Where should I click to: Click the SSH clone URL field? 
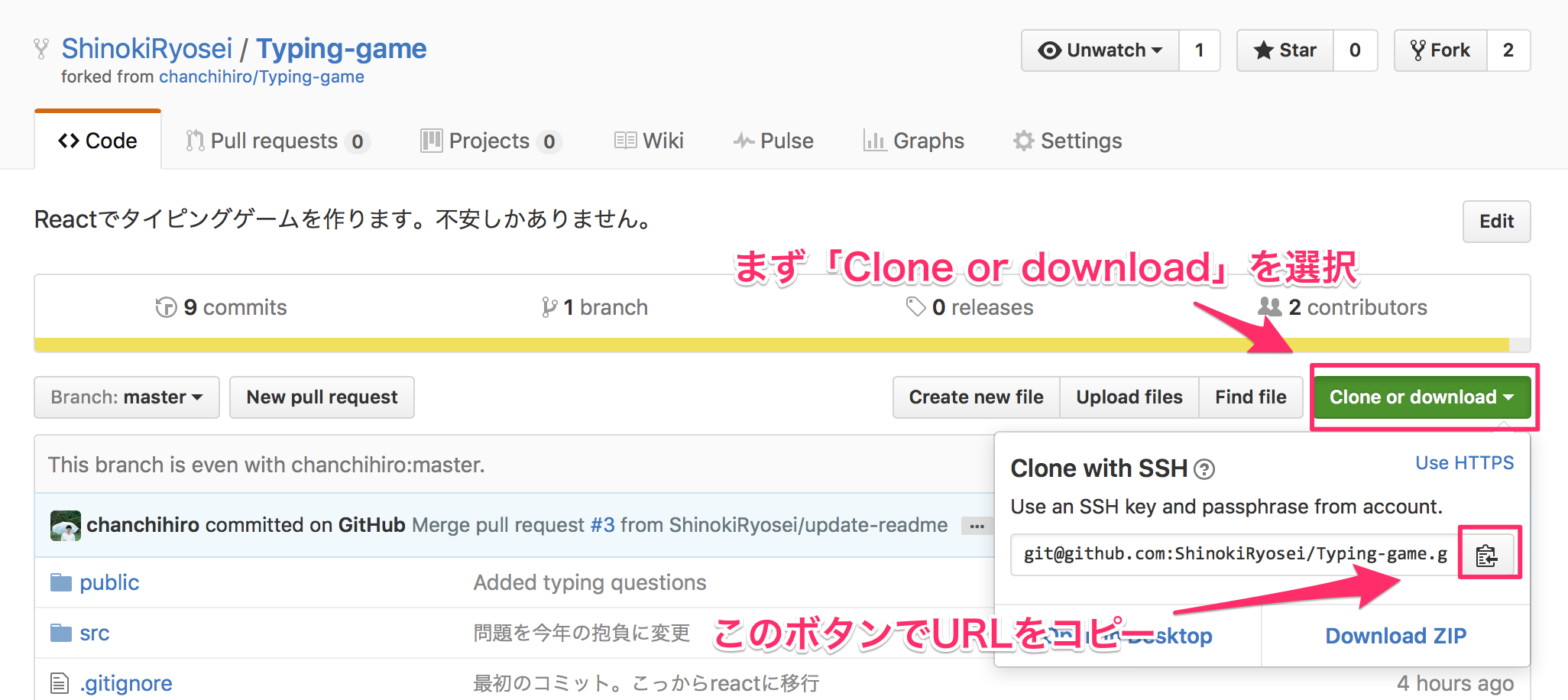[1235, 555]
